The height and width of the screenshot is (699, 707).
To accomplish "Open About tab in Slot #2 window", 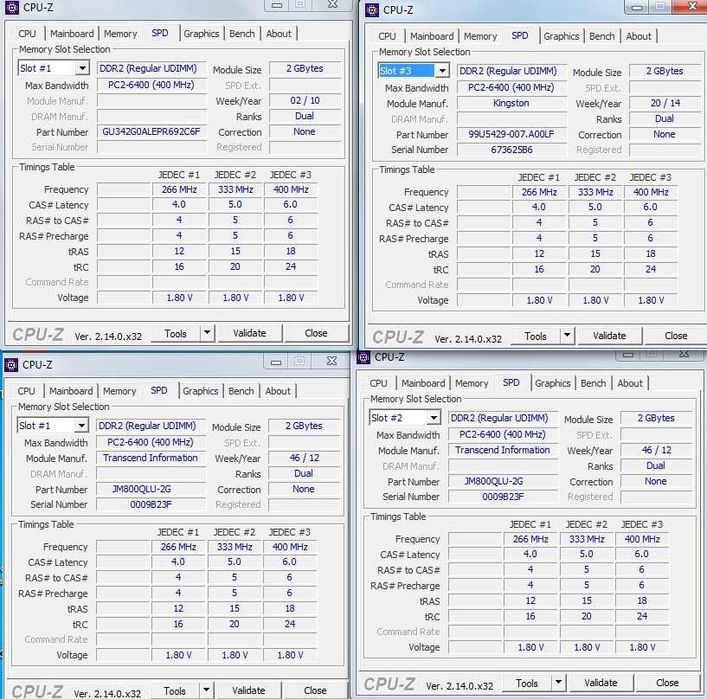I will [630, 384].
